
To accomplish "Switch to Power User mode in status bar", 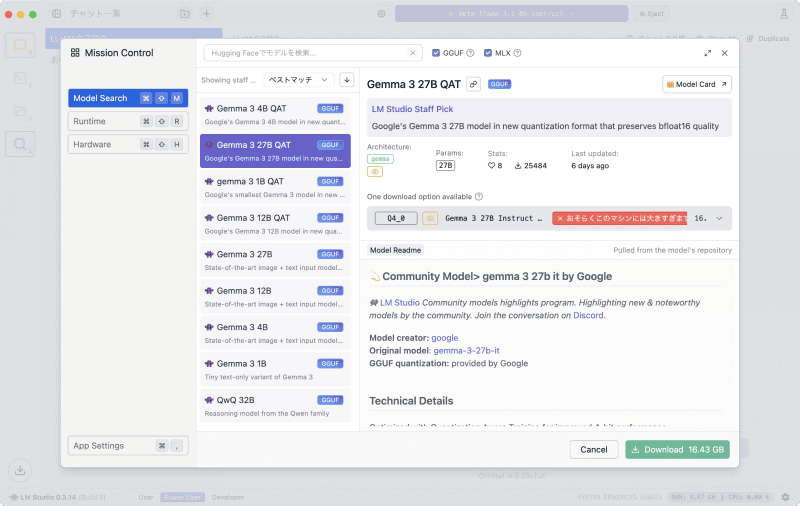I will pyautogui.click(x=183, y=497).
